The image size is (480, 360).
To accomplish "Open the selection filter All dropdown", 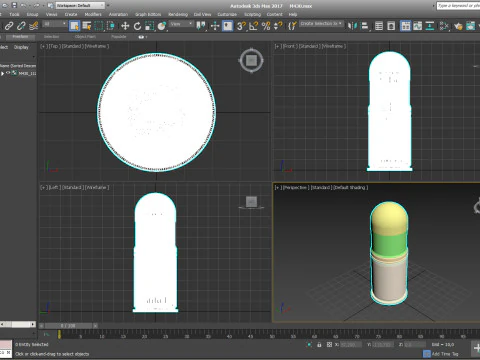I will (x=55, y=24).
